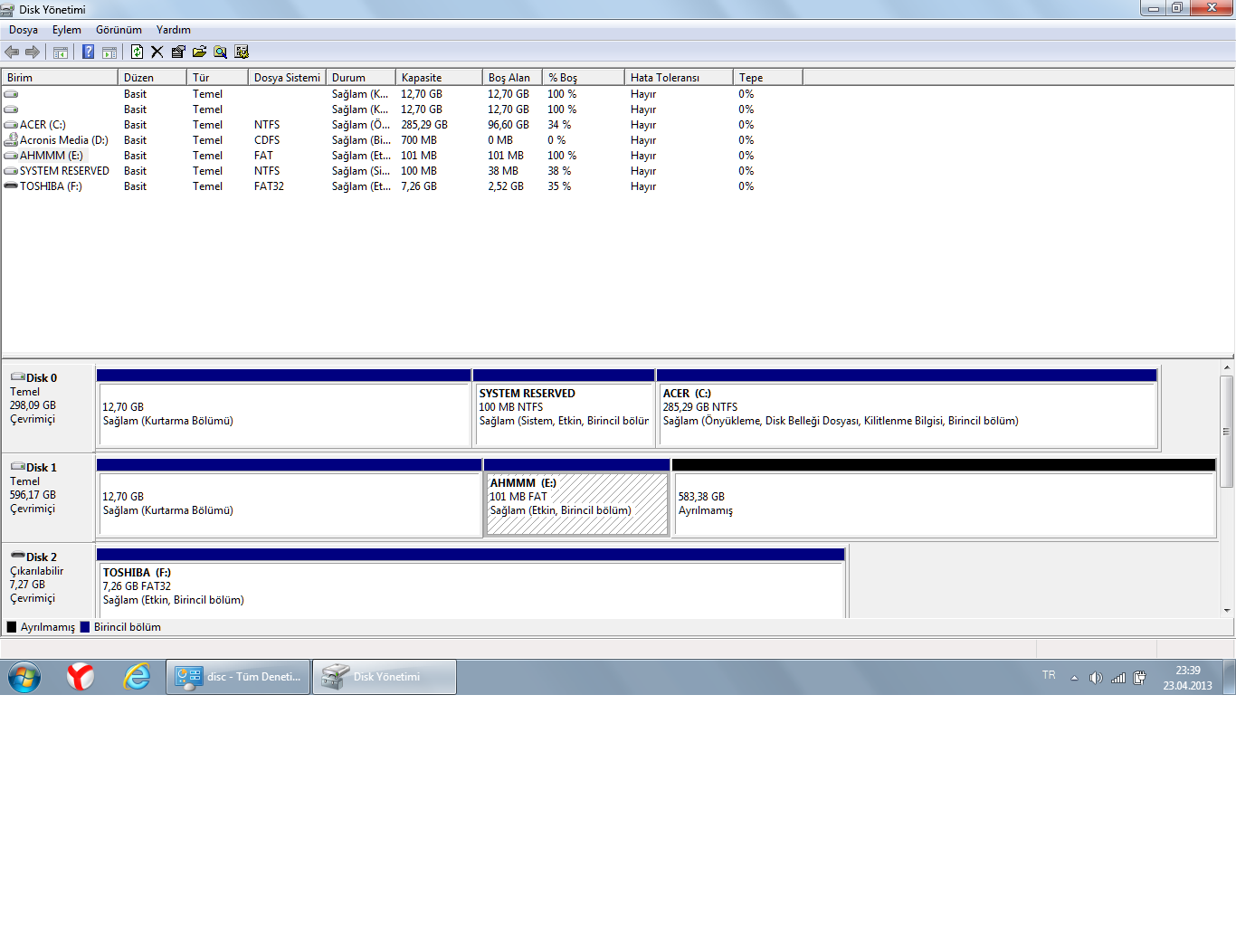This screenshot has width=1236, height=952.
Task: Toggle the action pane toolbar icon
Action: point(109,52)
